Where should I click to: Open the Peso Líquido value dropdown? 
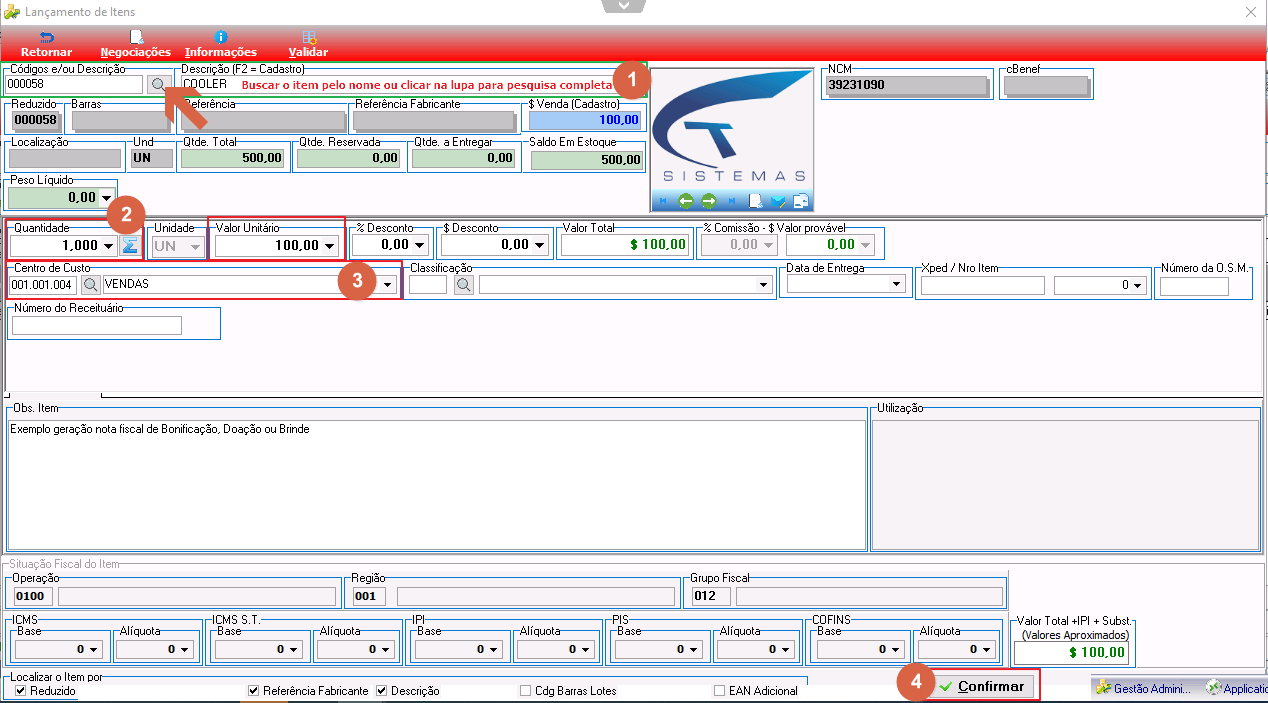(x=107, y=198)
